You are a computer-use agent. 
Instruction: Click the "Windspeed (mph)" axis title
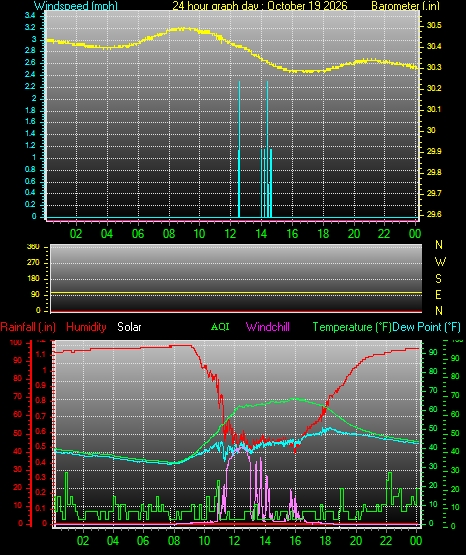(76, 6)
